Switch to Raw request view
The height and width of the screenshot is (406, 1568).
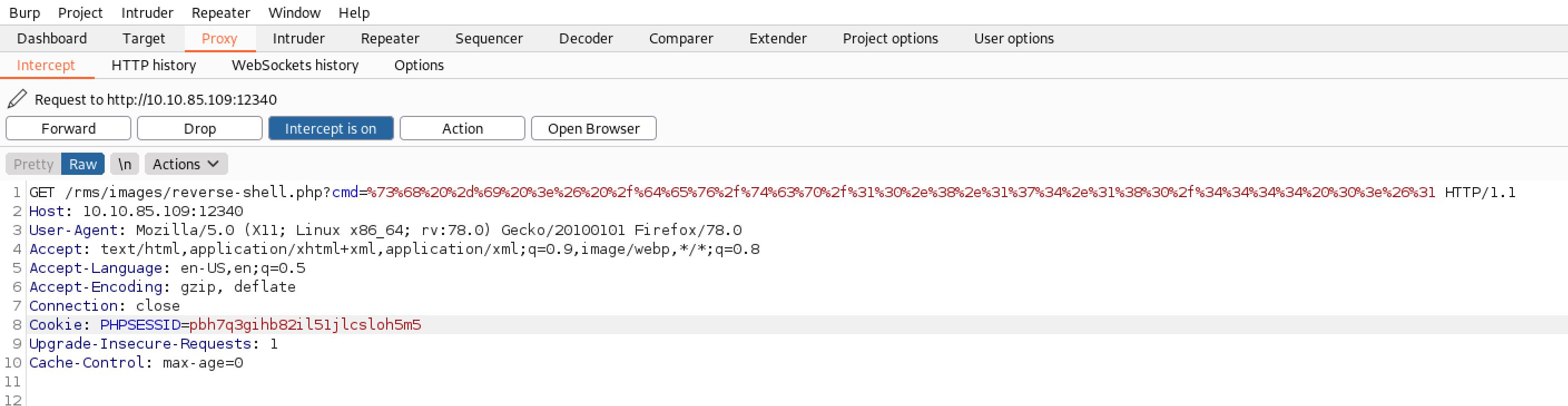pyautogui.click(x=83, y=164)
